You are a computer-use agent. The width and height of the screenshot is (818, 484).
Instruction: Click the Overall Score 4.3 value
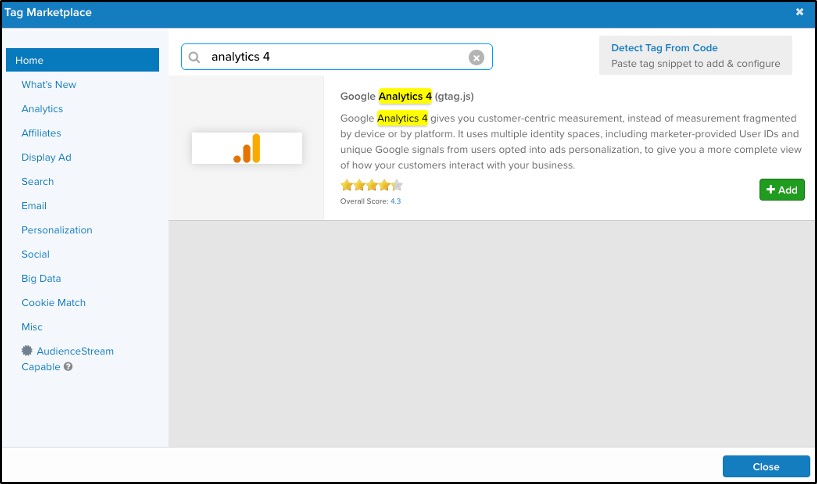396,201
